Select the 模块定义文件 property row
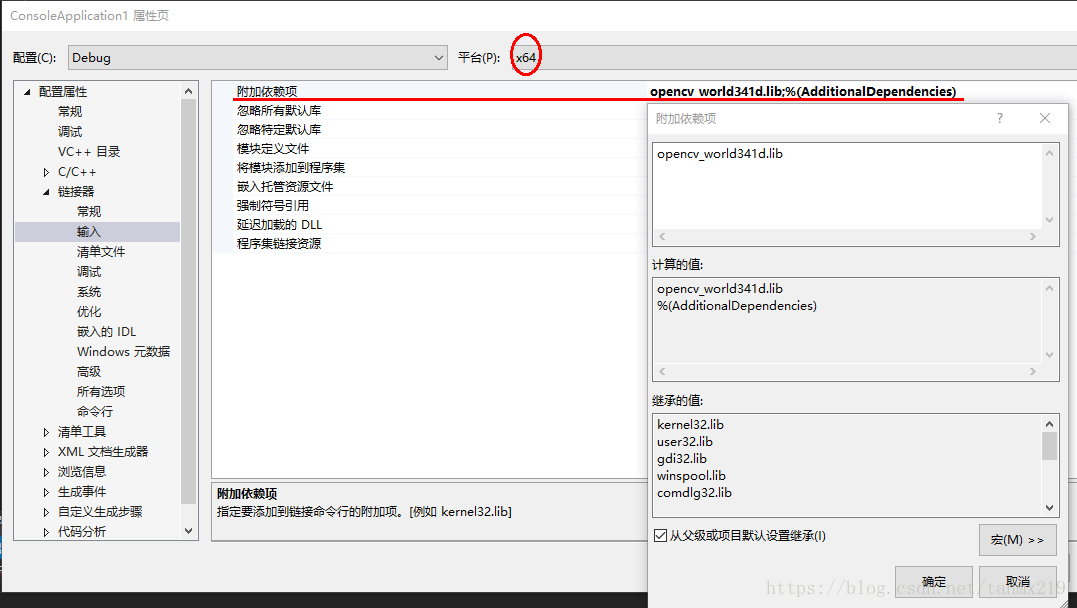 pyautogui.click(x=273, y=148)
